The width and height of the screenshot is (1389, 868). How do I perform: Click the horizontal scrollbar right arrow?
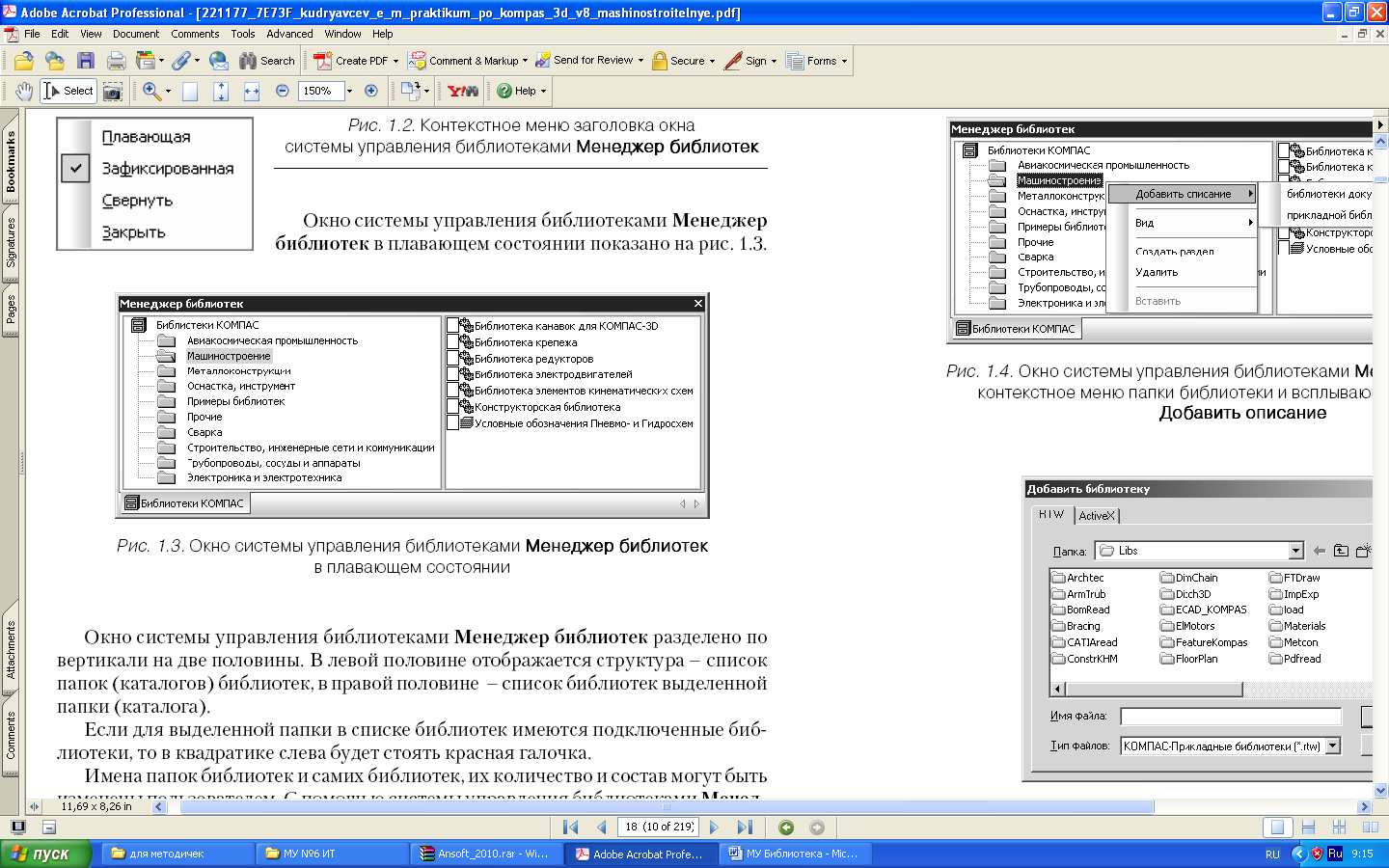(1364, 807)
